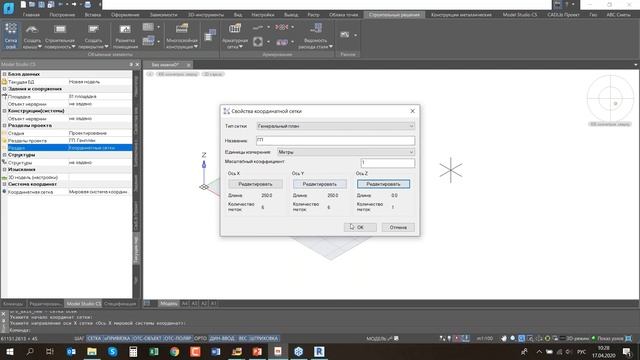Click the Сетка осей ribbon tool
The height and width of the screenshot is (360, 640).
pos(11,36)
